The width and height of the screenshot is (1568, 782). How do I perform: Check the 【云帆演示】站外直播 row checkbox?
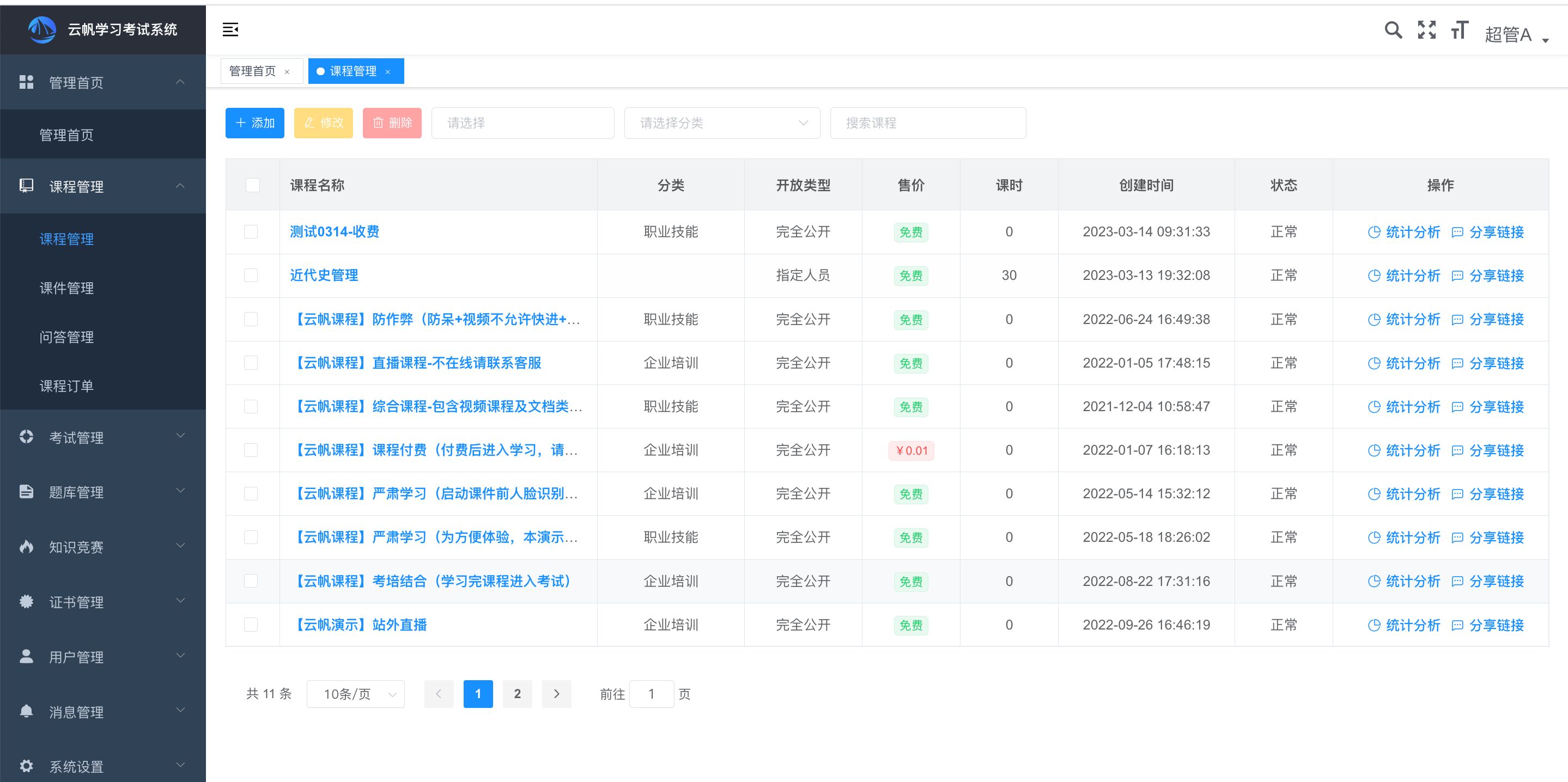pos(251,625)
